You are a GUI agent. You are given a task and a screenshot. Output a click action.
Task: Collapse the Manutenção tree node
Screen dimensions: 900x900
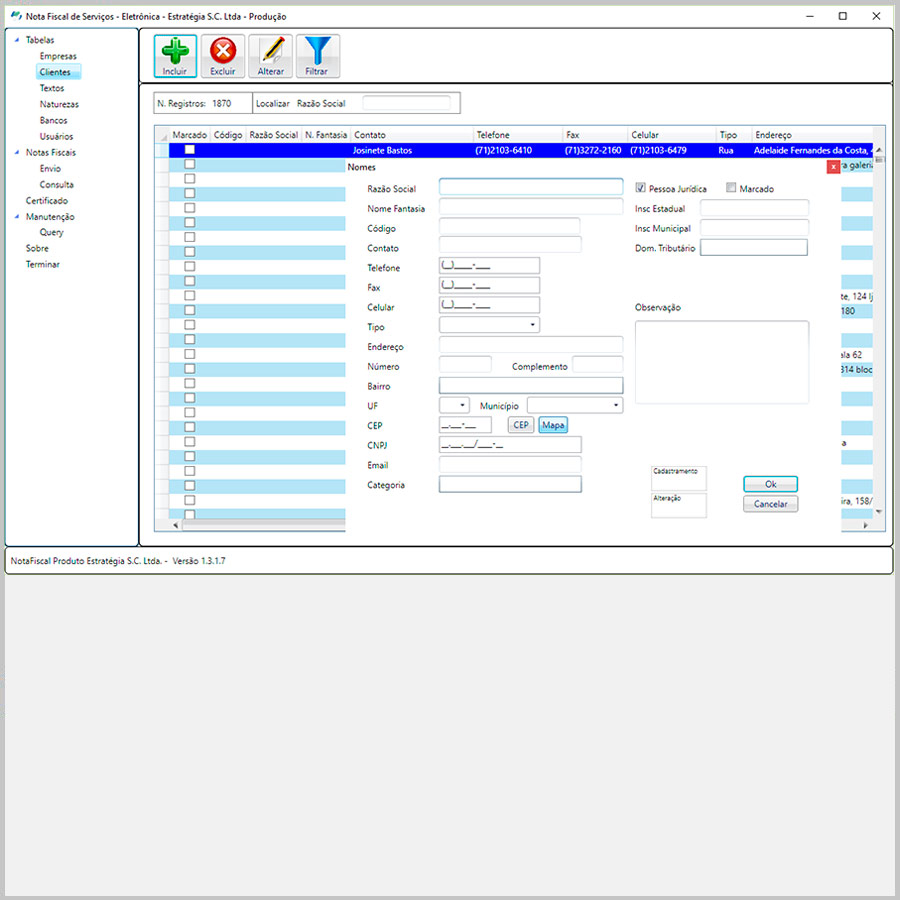click(x=17, y=216)
